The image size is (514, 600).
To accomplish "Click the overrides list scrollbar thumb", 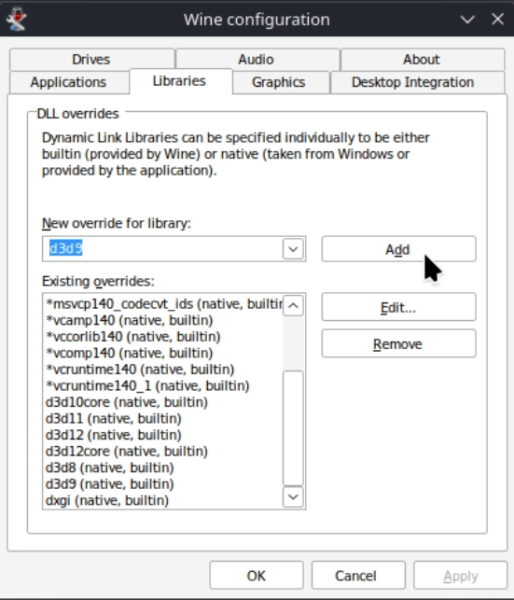I will pos(293,428).
